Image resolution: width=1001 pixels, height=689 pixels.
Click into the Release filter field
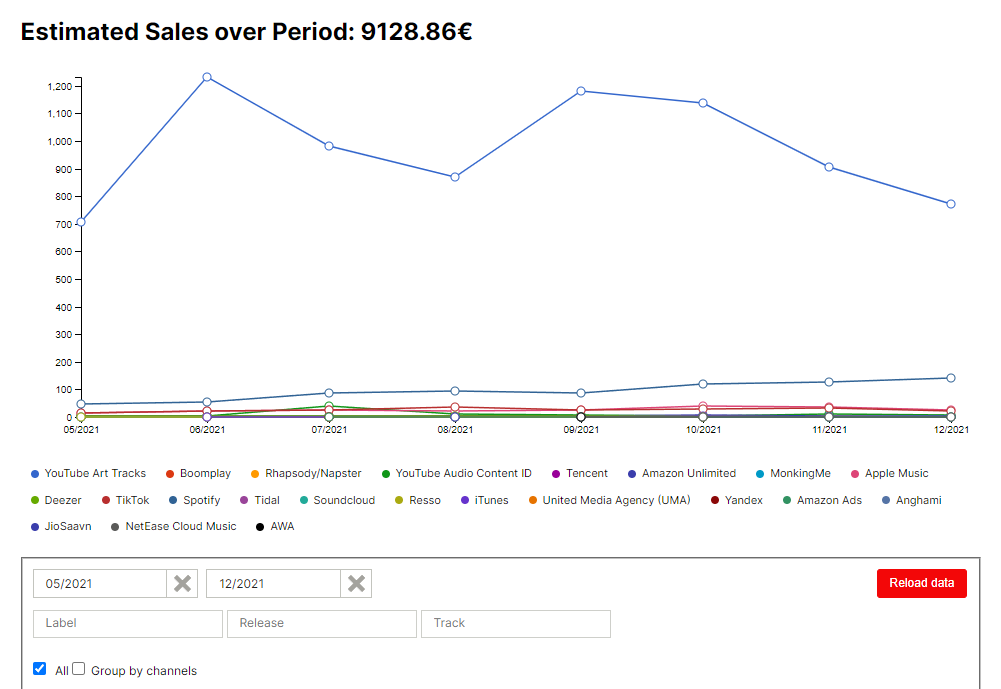(x=322, y=623)
